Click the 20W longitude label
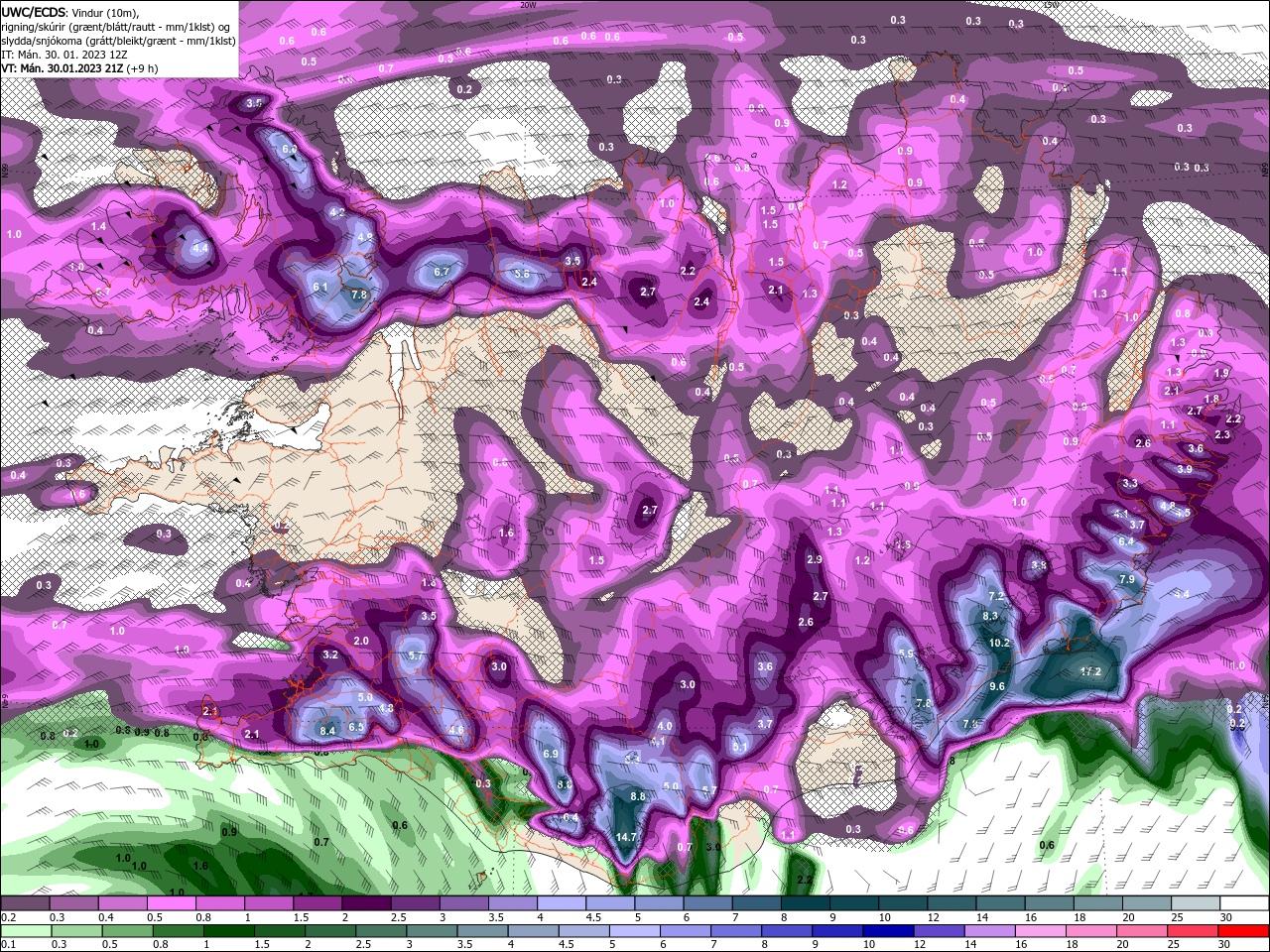Image resolution: width=1270 pixels, height=952 pixels. [528, 5]
